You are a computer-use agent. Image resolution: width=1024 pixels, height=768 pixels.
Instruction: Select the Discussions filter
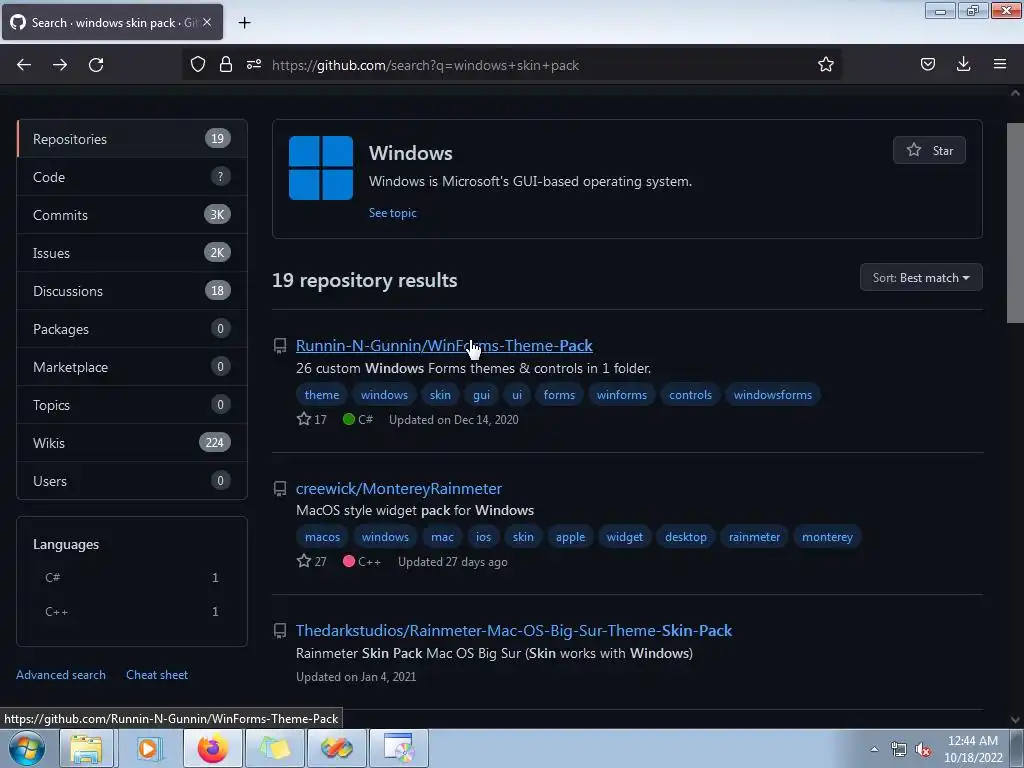click(132, 291)
